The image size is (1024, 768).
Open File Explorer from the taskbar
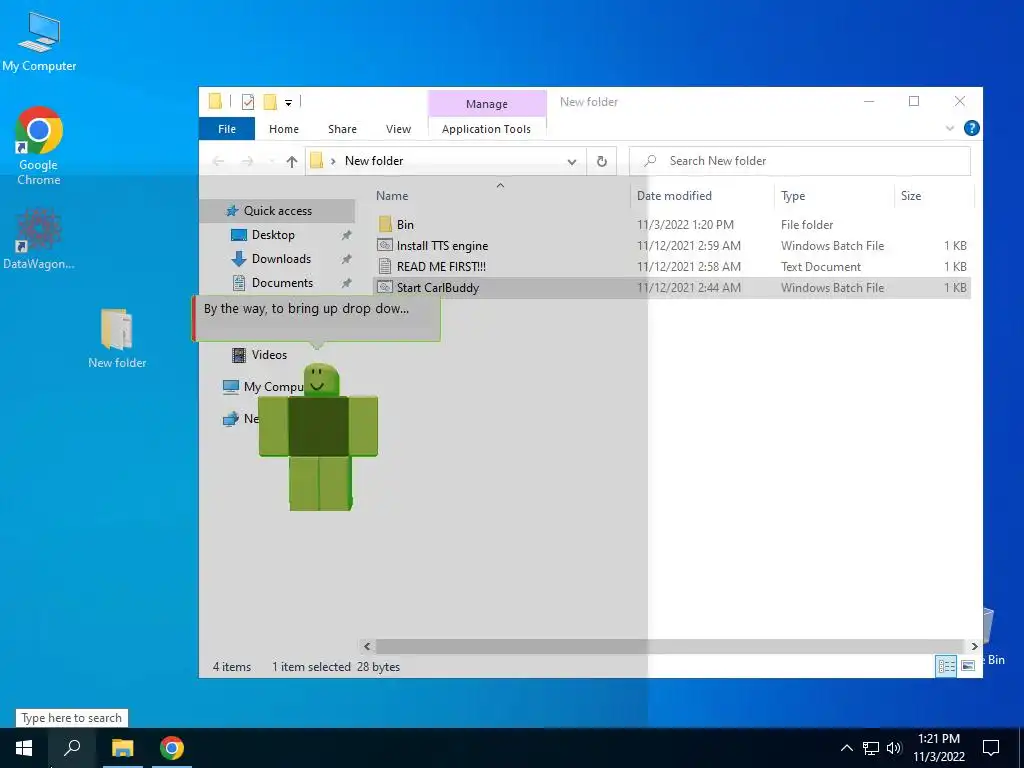point(122,748)
